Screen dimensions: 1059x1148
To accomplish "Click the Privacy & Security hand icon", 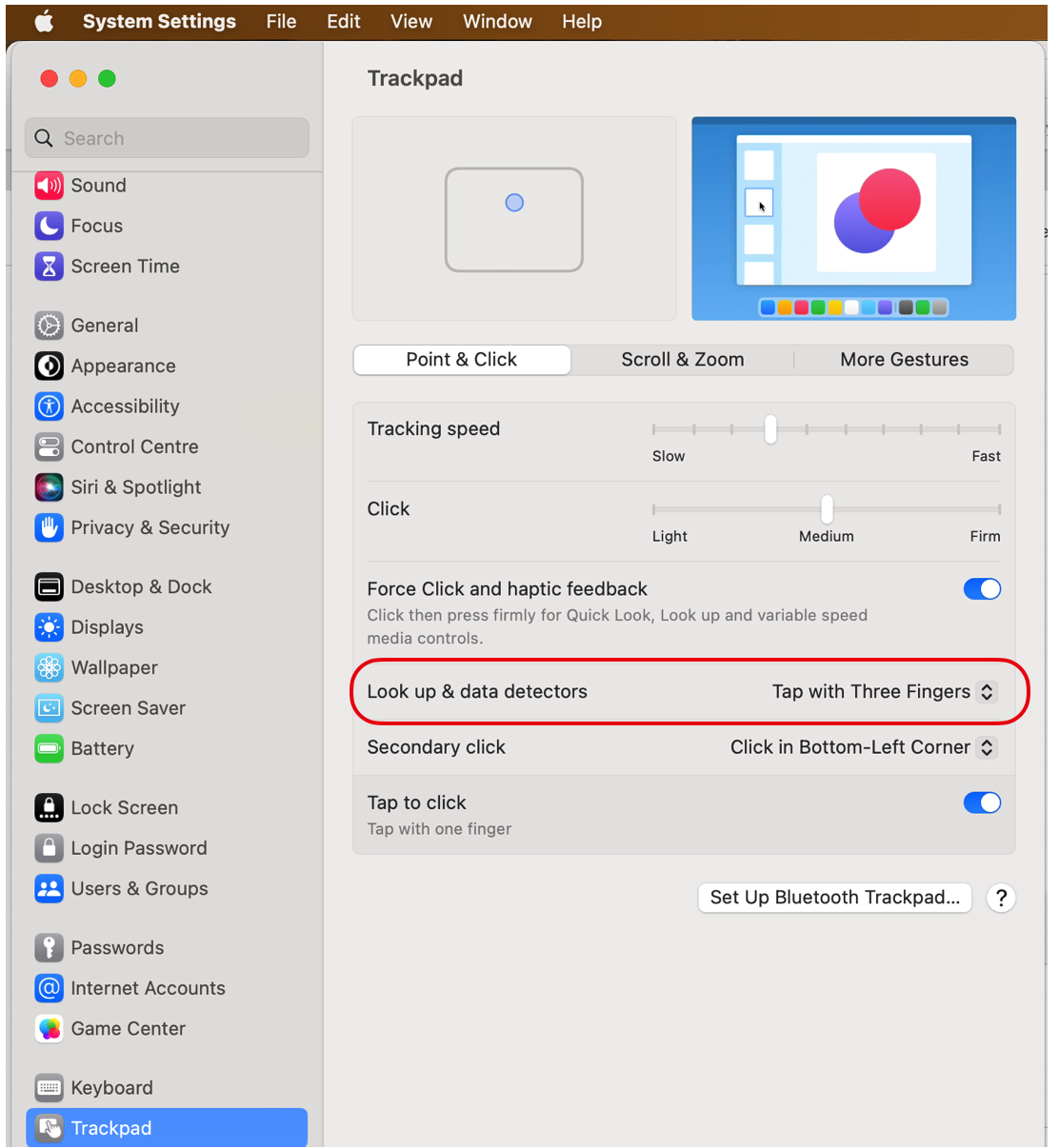I will [49, 527].
